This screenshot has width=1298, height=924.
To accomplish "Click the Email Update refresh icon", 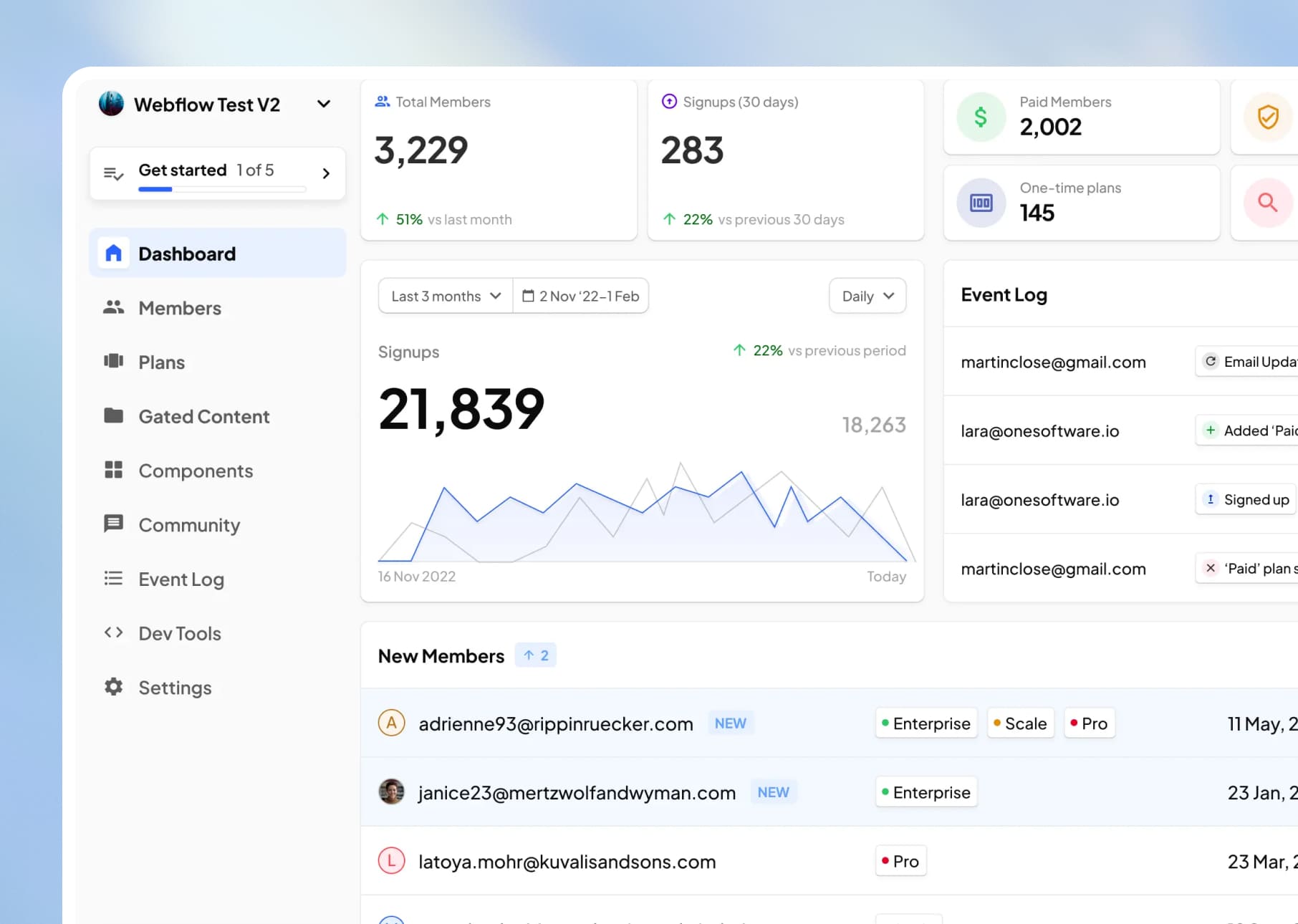I will tap(1211, 362).
